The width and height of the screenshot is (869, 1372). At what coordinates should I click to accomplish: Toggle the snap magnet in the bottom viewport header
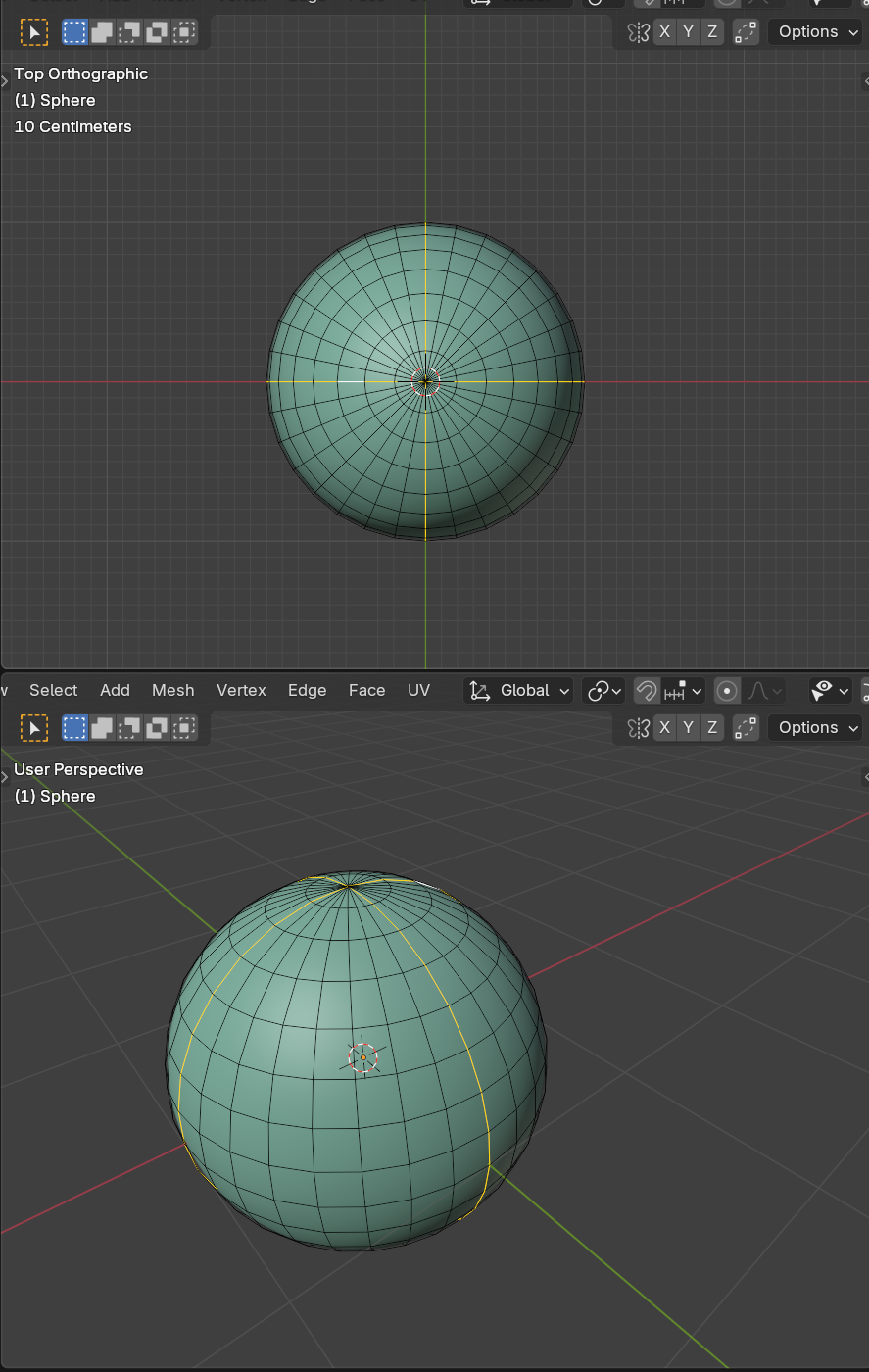[647, 691]
